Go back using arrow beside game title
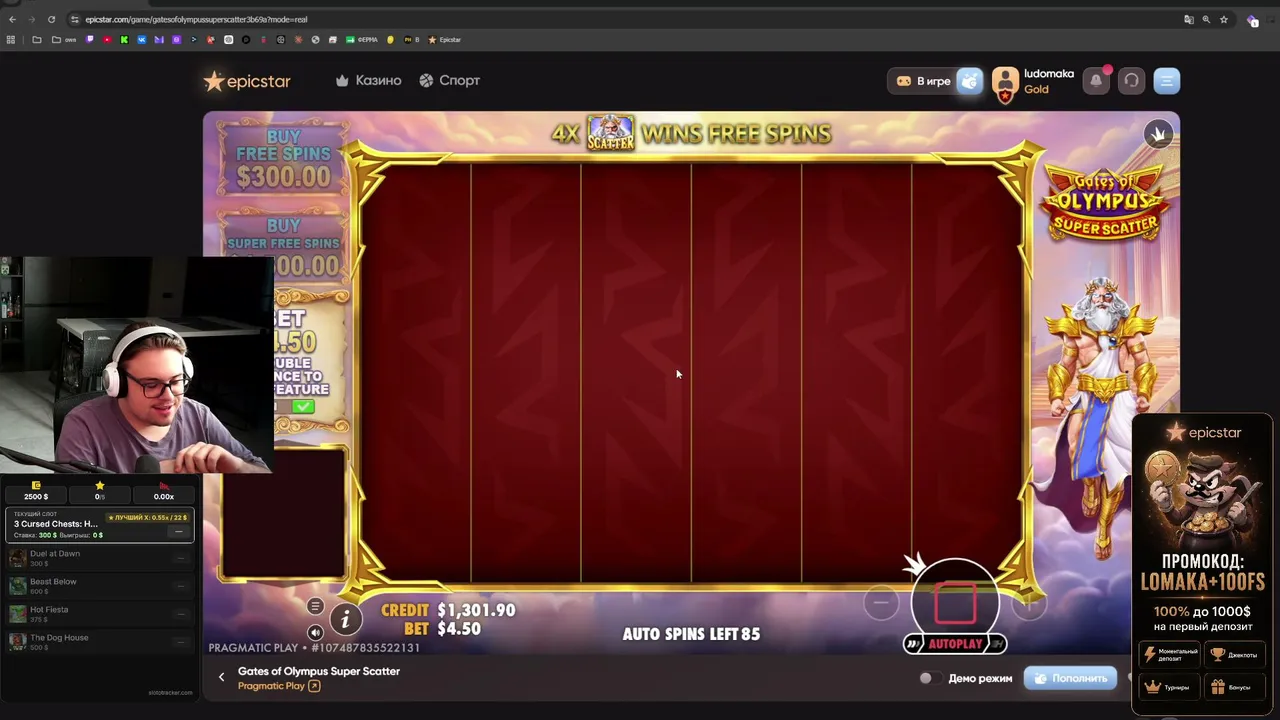This screenshot has height=720, width=1280. pyautogui.click(x=221, y=677)
